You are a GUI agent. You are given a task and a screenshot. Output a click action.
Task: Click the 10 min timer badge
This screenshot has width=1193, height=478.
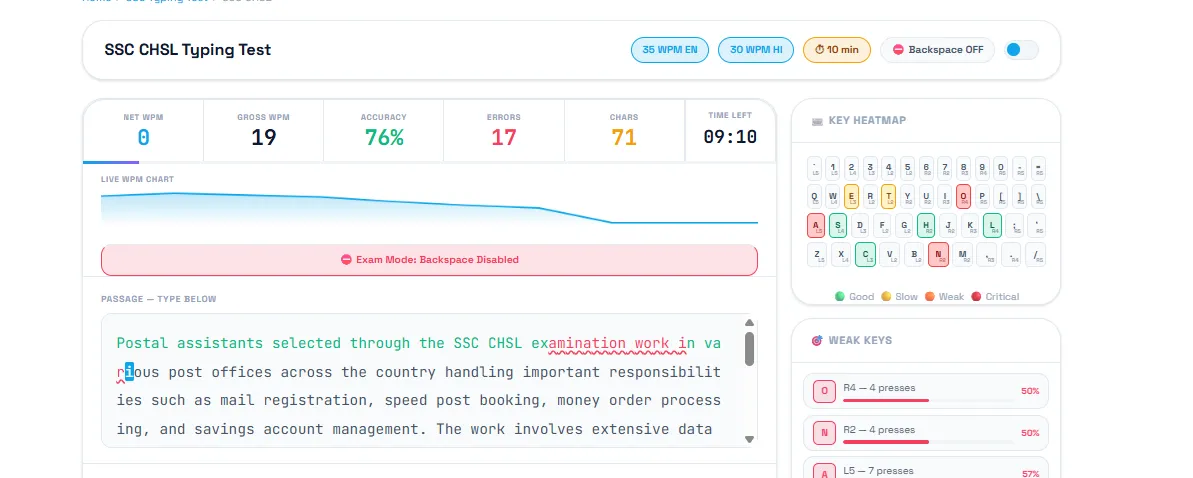tap(836, 50)
